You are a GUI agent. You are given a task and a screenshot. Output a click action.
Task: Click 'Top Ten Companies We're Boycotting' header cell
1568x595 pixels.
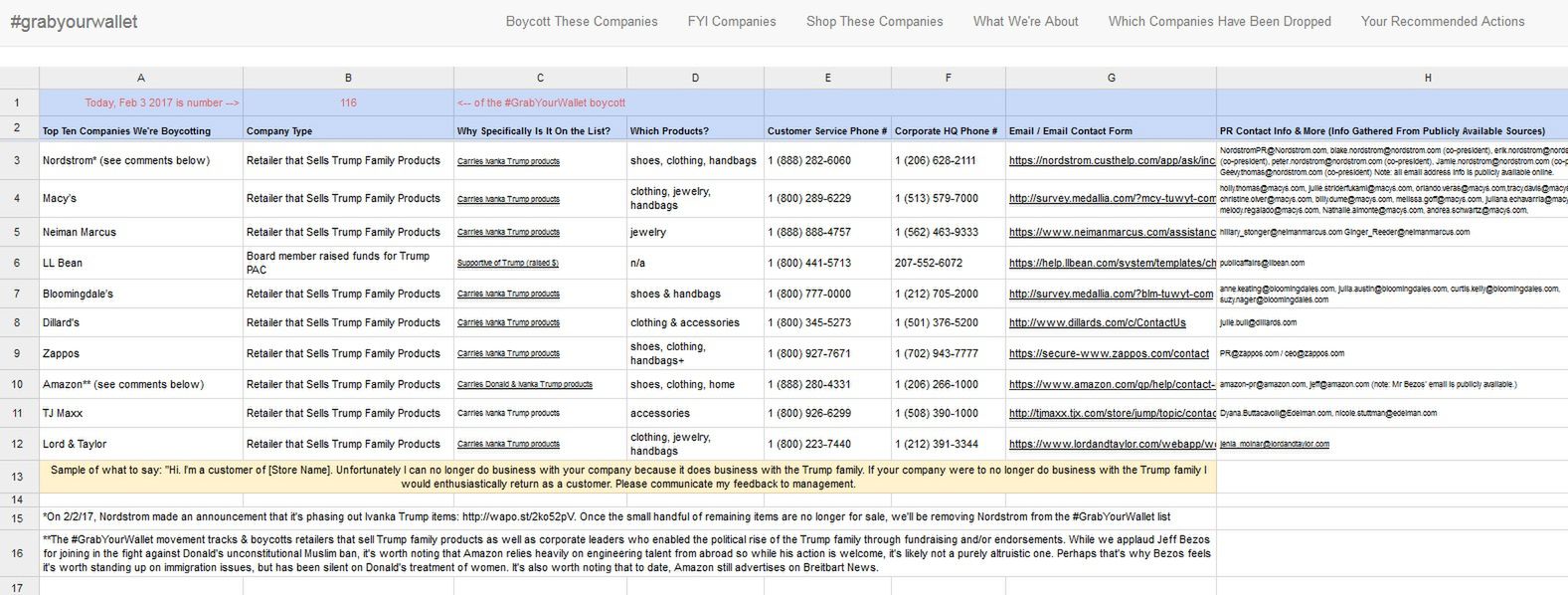(141, 130)
